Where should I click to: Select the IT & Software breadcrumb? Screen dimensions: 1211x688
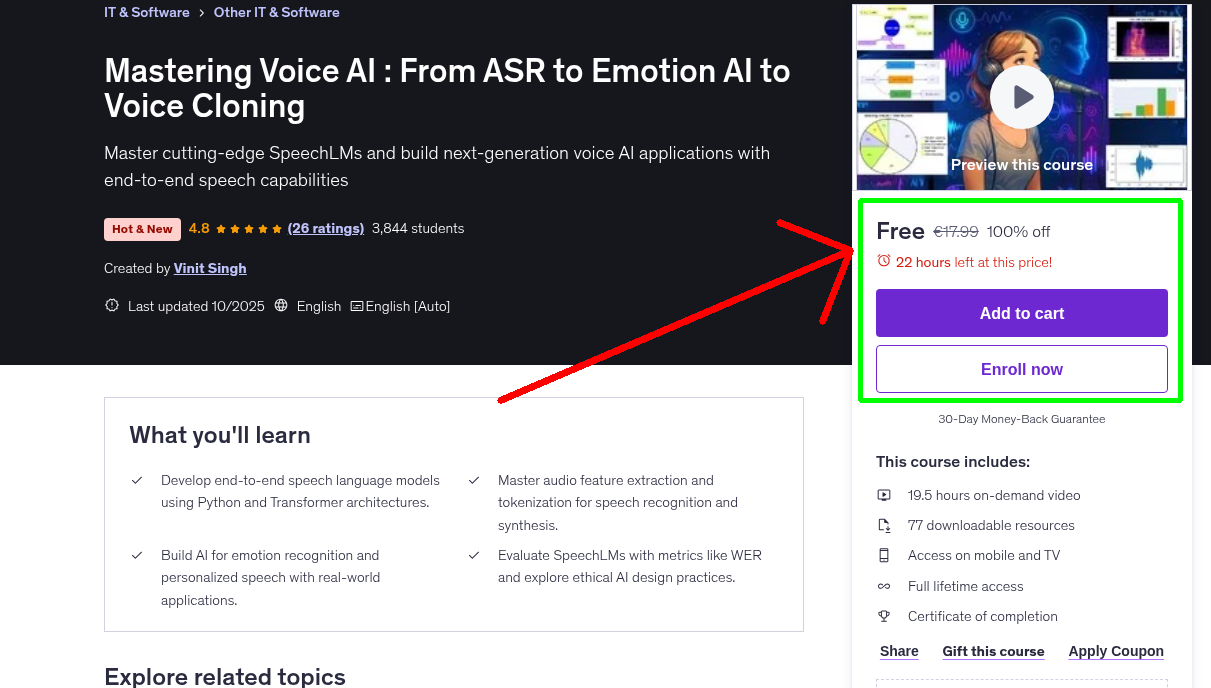point(146,12)
